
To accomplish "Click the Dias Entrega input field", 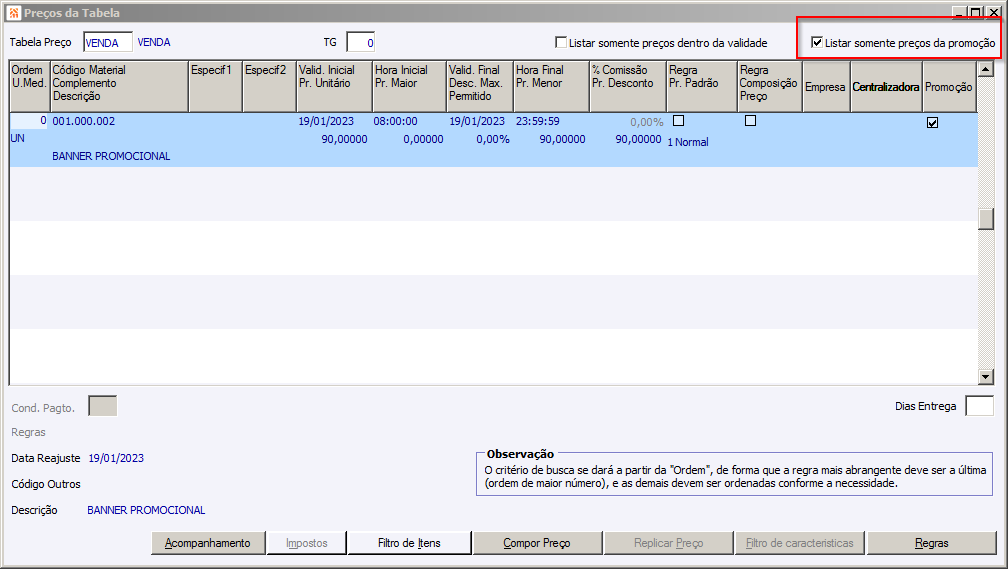I will (980, 406).
